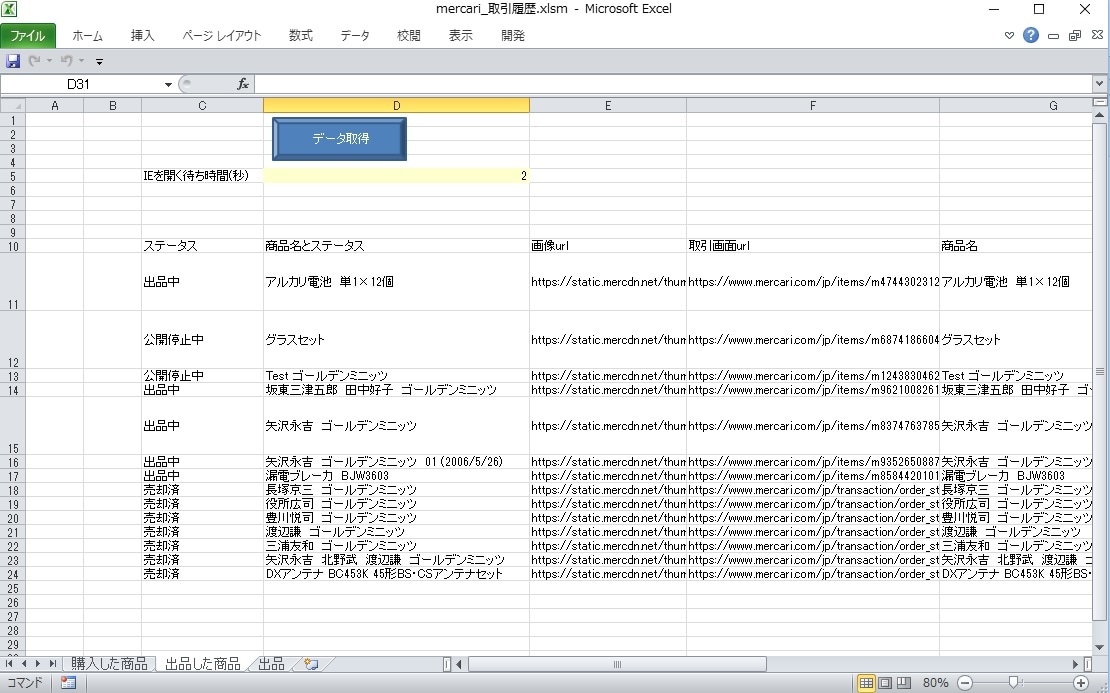Select column D header
This screenshot has height=693, width=1110.
(396, 105)
